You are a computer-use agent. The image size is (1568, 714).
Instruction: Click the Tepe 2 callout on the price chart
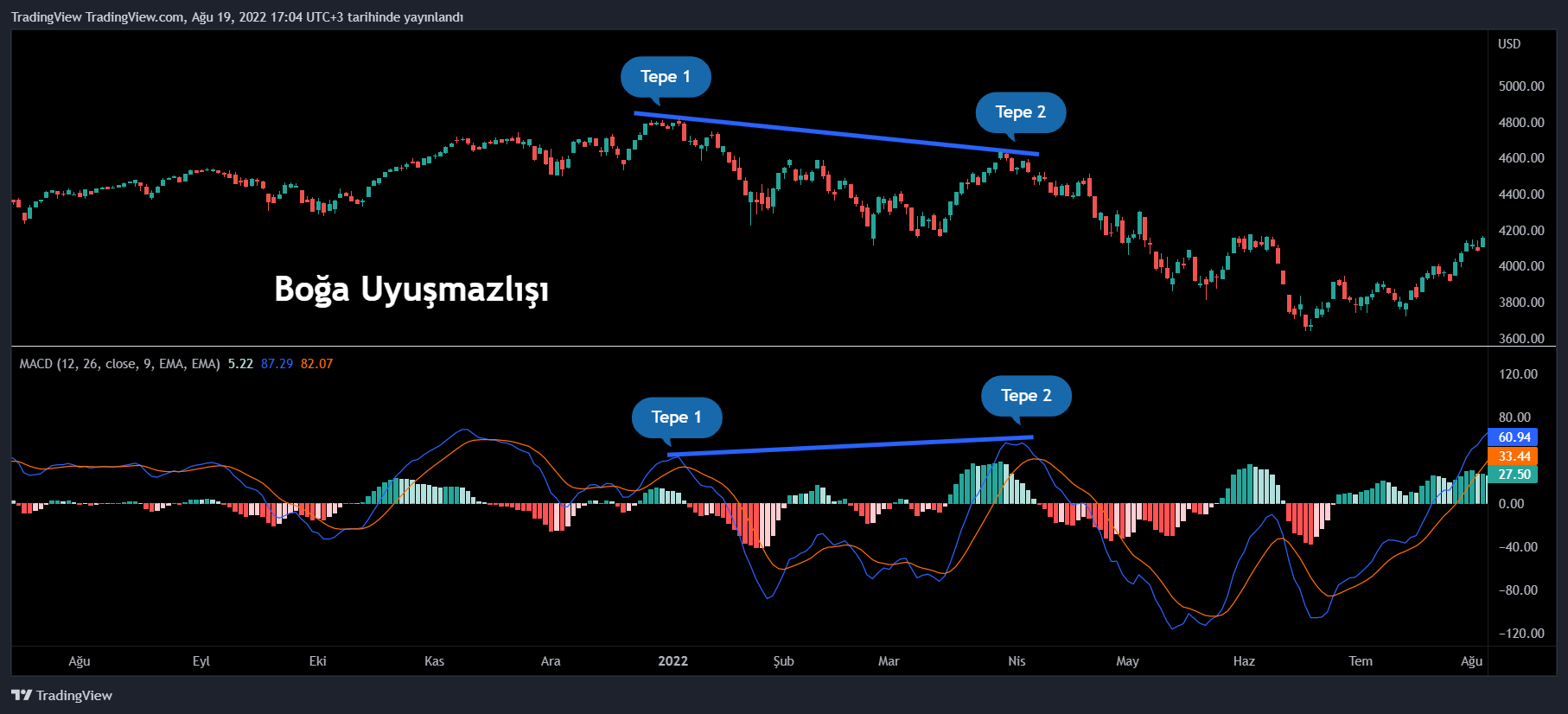click(1021, 112)
